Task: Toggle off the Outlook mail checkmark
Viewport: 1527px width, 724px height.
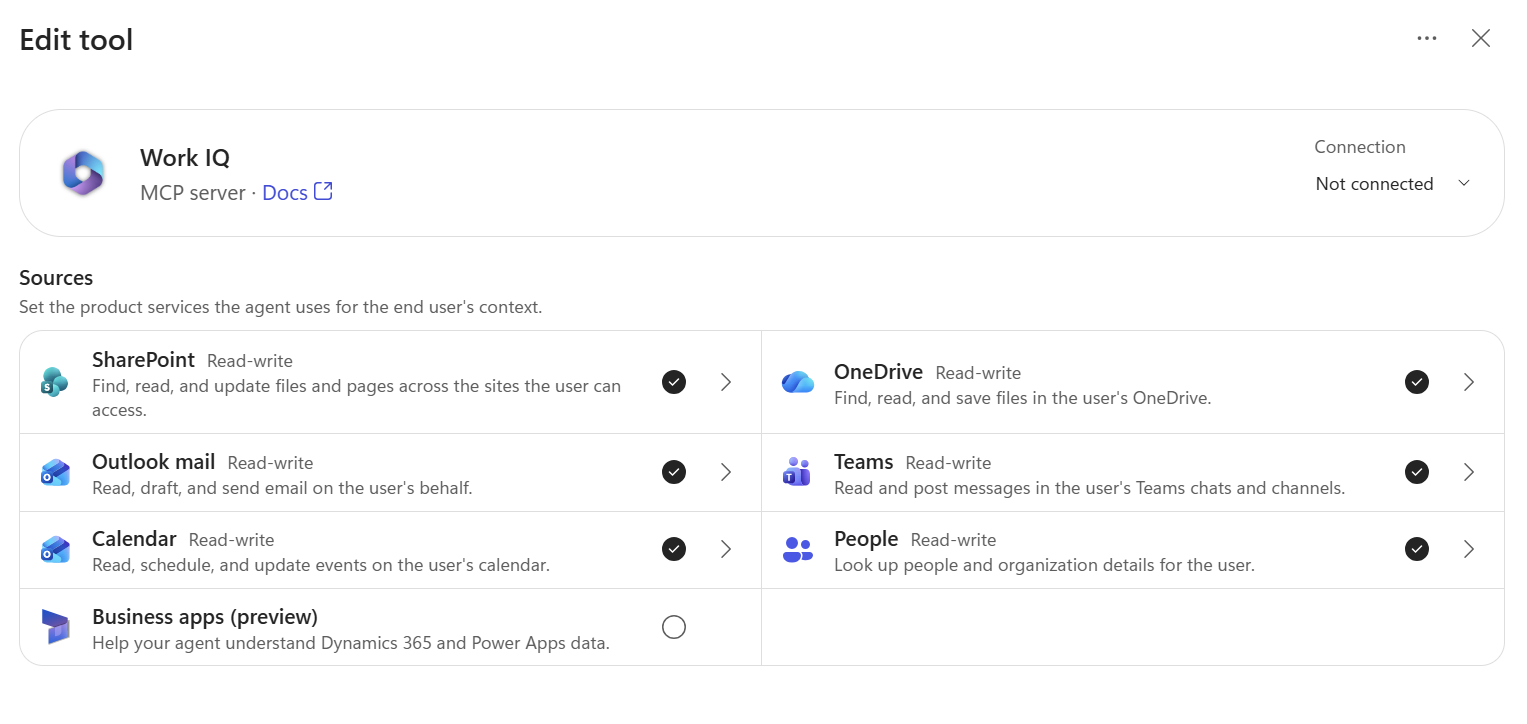Action: (674, 472)
